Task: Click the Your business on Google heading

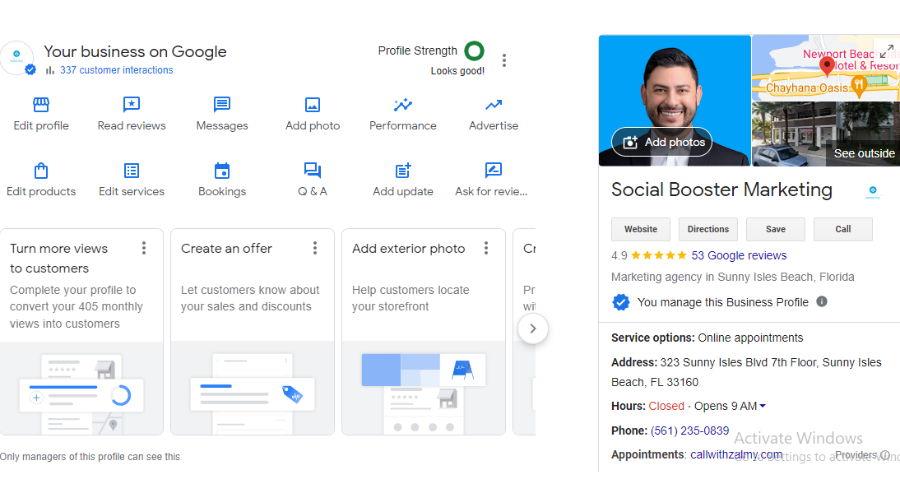Action: (135, 52)
